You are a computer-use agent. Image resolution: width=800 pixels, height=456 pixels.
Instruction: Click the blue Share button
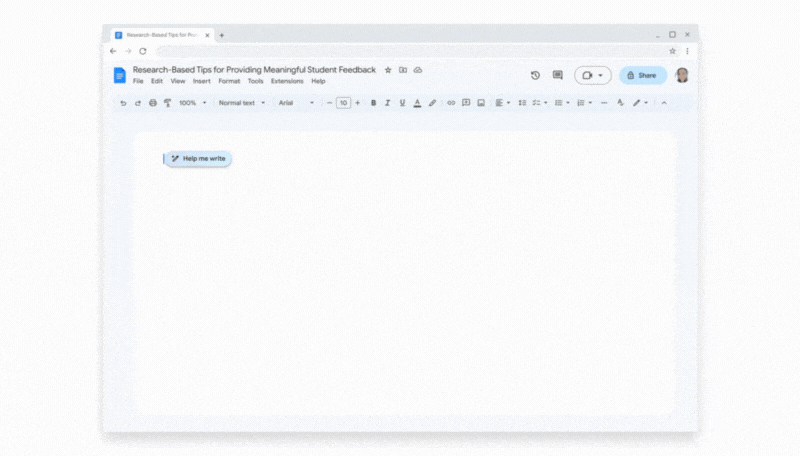[642, 75]
